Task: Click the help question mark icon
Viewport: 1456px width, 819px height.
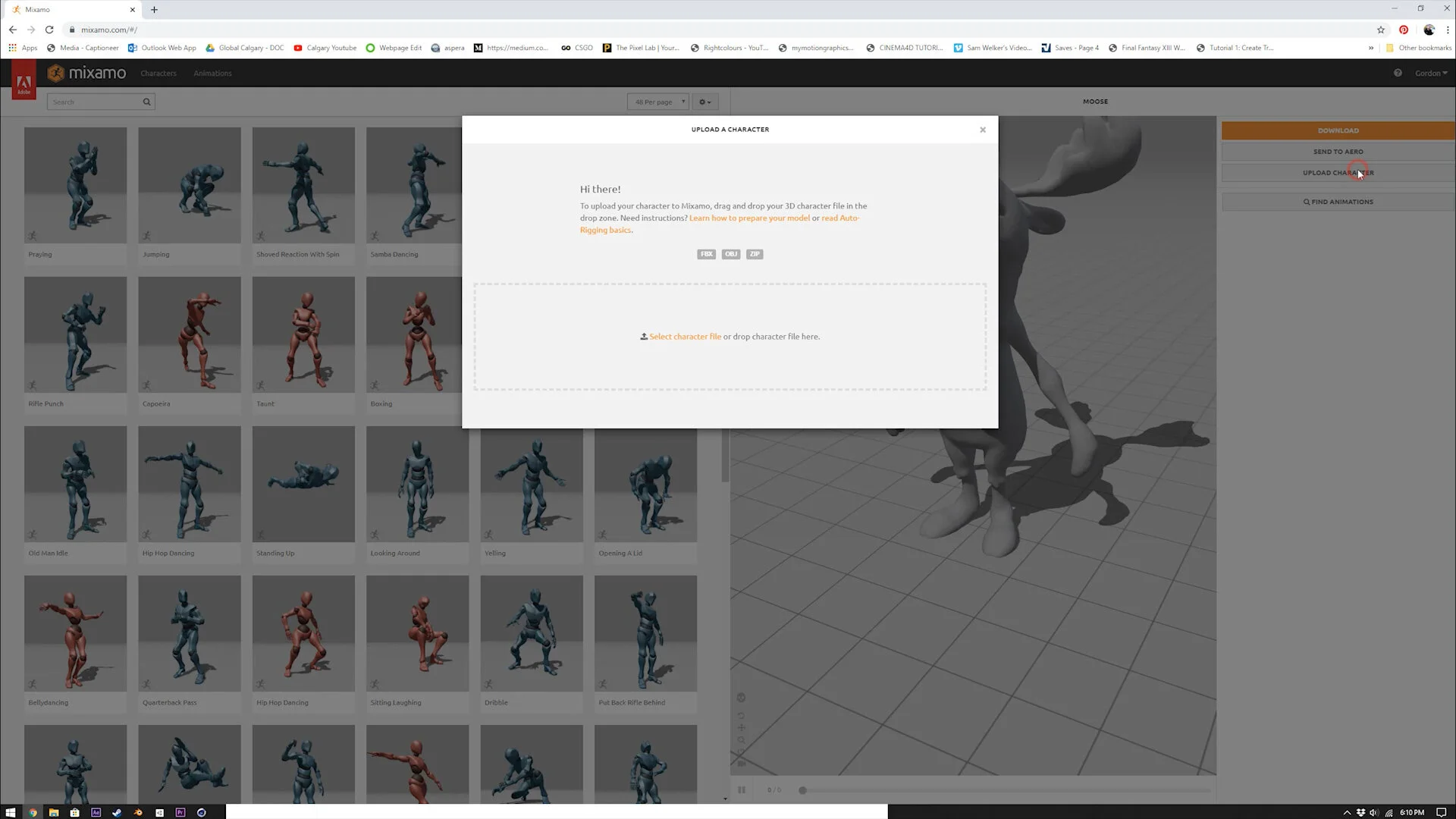Action: (1397, 74)
